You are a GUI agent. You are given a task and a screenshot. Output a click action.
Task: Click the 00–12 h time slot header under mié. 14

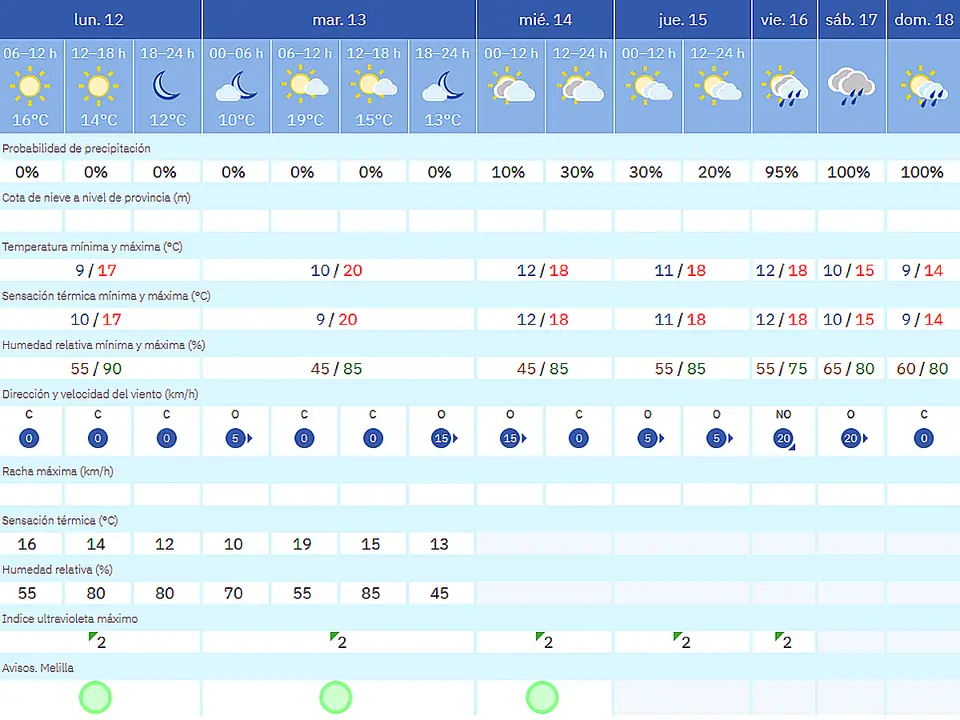[511, 53]
